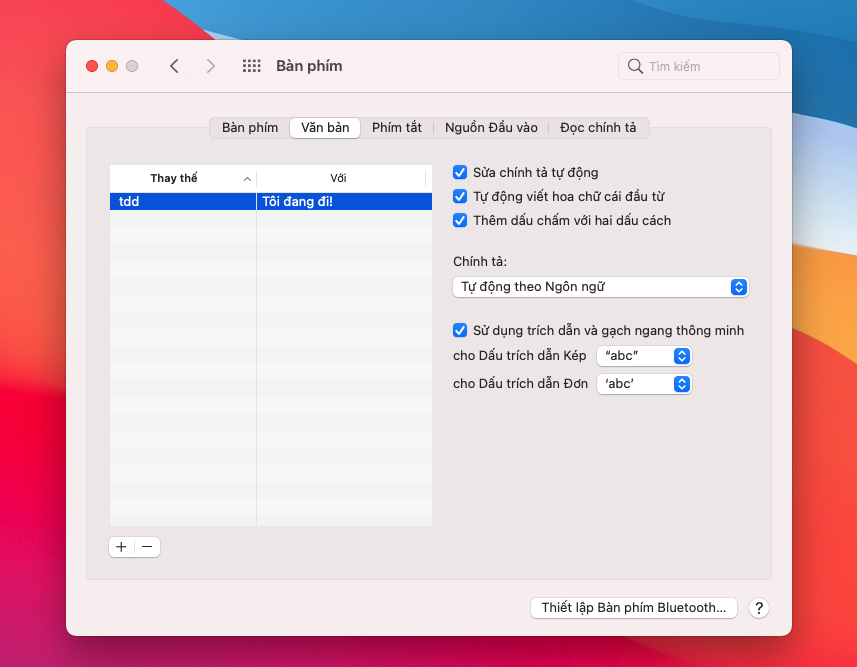857x667 pixels.
Task: Open help with question mark button
Action: (759, 608)
